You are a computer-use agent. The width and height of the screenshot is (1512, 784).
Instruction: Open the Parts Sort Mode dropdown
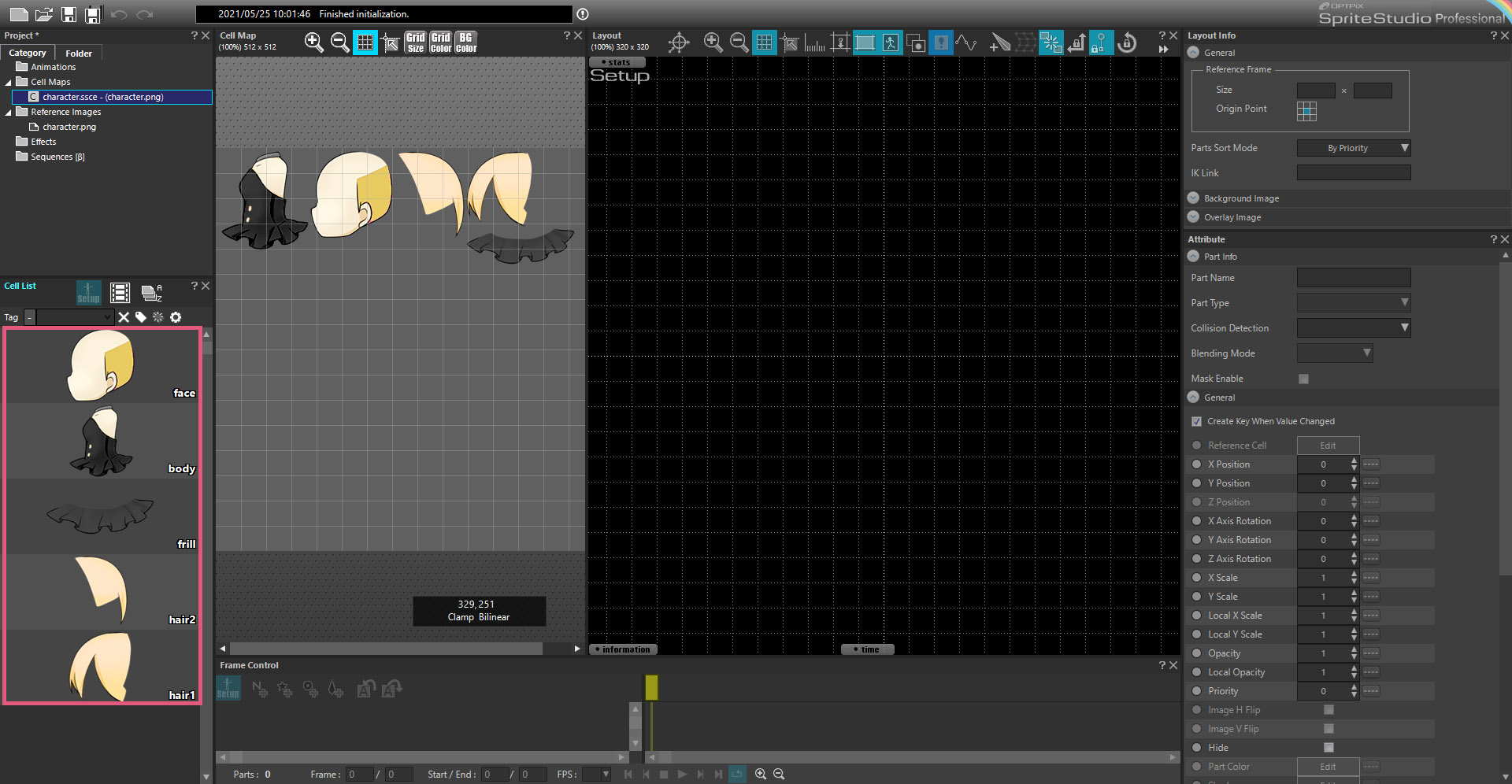(x=1354, y=148)
